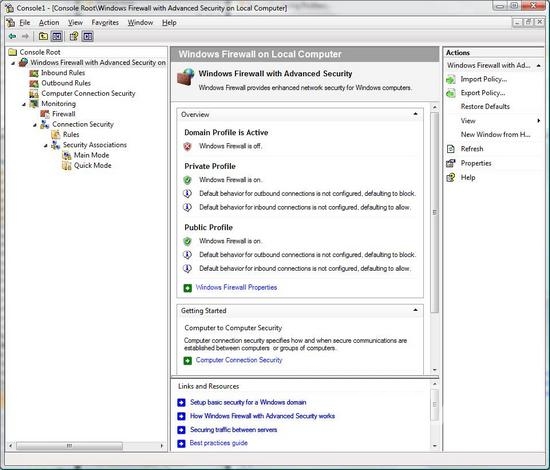Open Setup basic security for a Windows domain
The image size is (550, 470).
248,402
